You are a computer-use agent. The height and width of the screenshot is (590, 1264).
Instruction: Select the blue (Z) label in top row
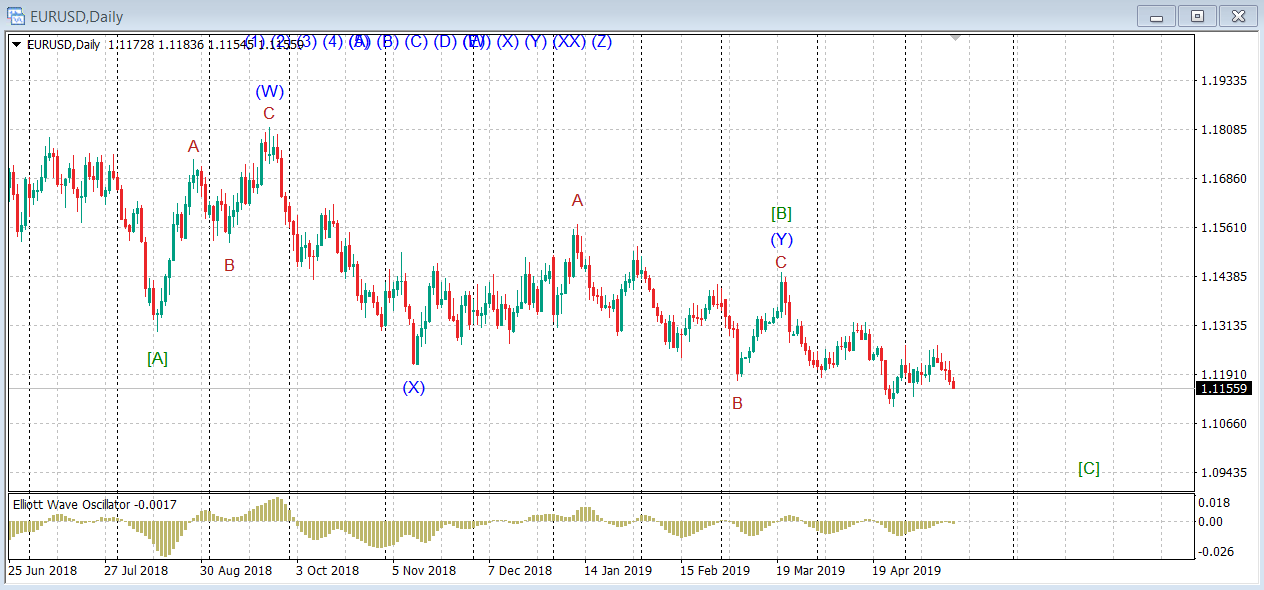tap(601, 42)
